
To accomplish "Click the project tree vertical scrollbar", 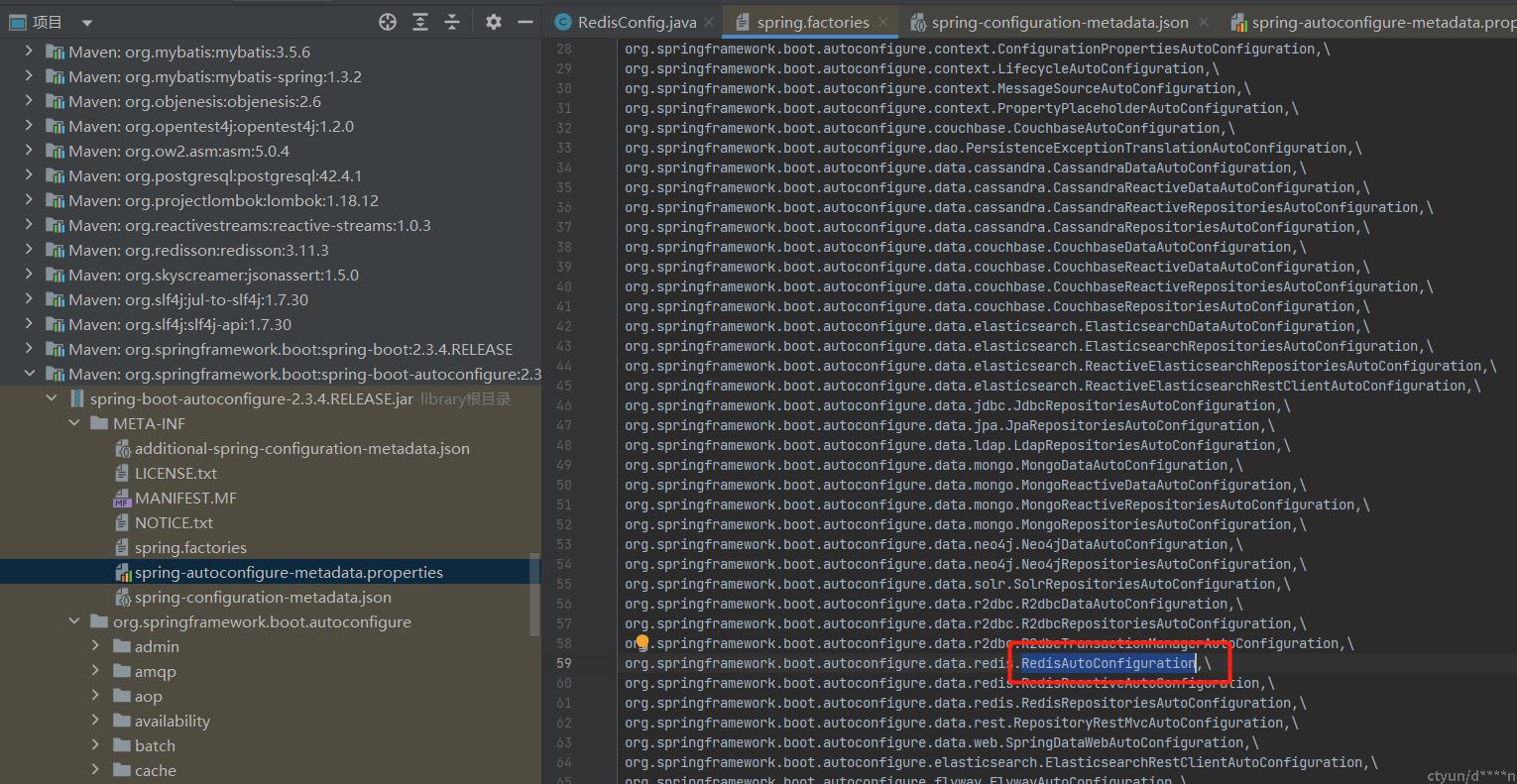I will pyautogui.click(x=535, y=595).
